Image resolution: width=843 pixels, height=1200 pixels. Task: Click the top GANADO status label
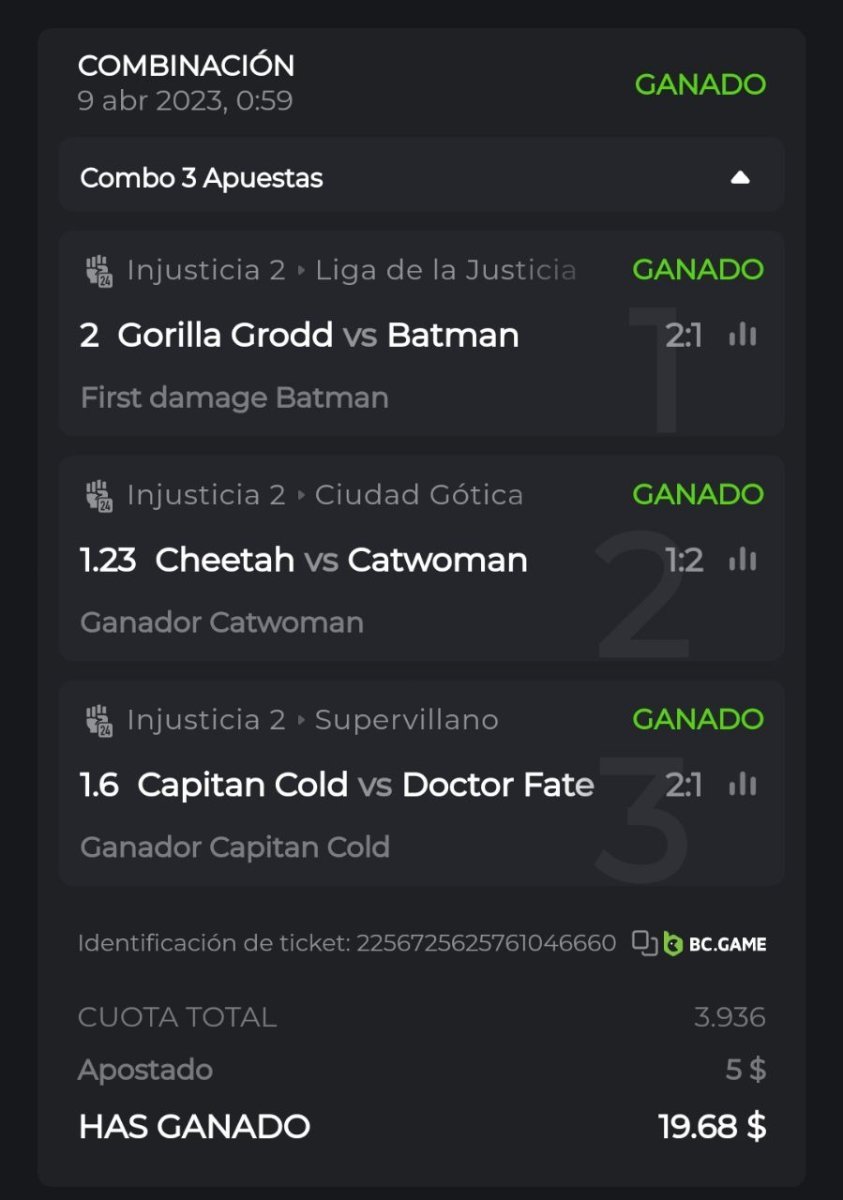700,84
